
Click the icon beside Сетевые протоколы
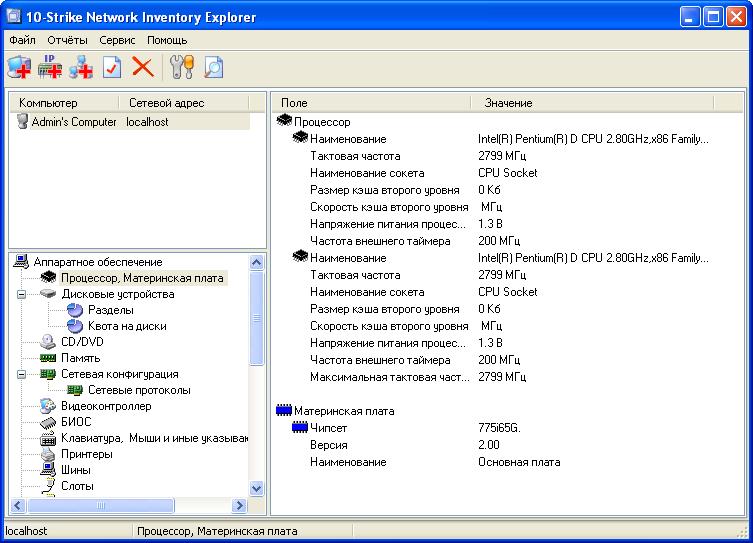(75, 390)
